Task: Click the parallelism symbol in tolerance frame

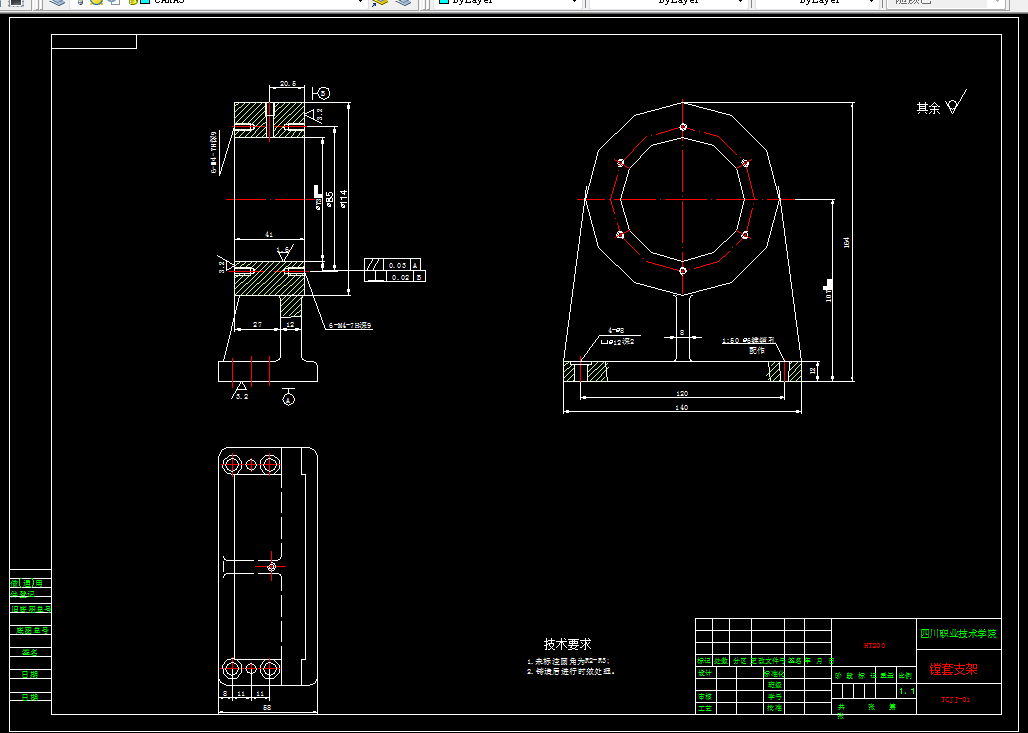Action: point(374,265)
